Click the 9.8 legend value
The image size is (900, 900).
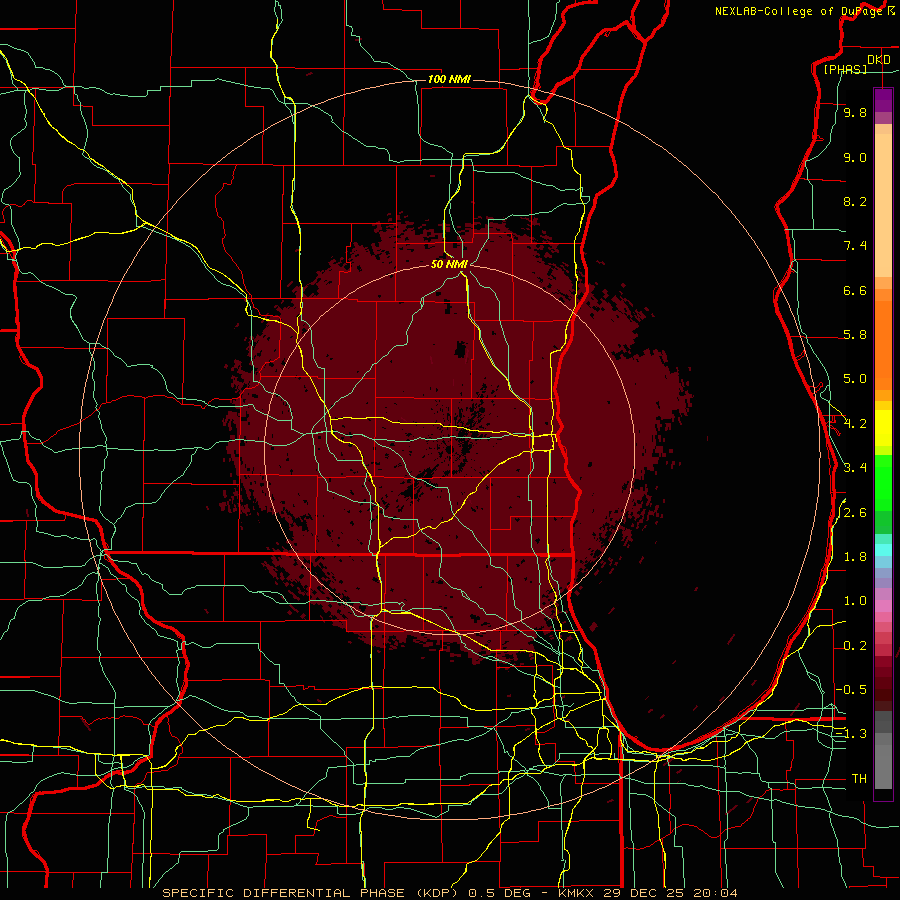coord(855,113)
